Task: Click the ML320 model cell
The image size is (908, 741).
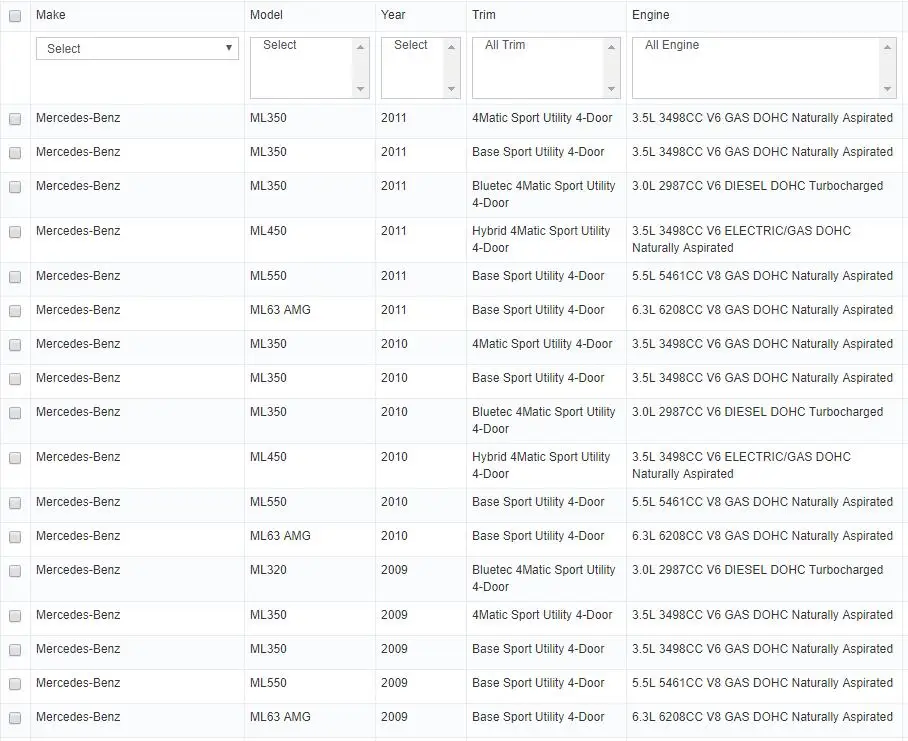Action: pyautogui.click(x=268, y=570)
